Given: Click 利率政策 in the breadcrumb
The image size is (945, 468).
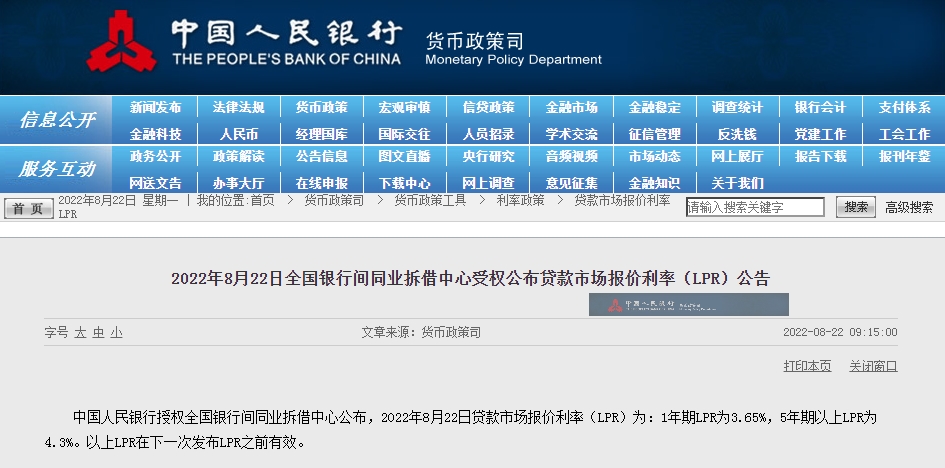Looking at the screenshot, I should click(x=520, y=200).
